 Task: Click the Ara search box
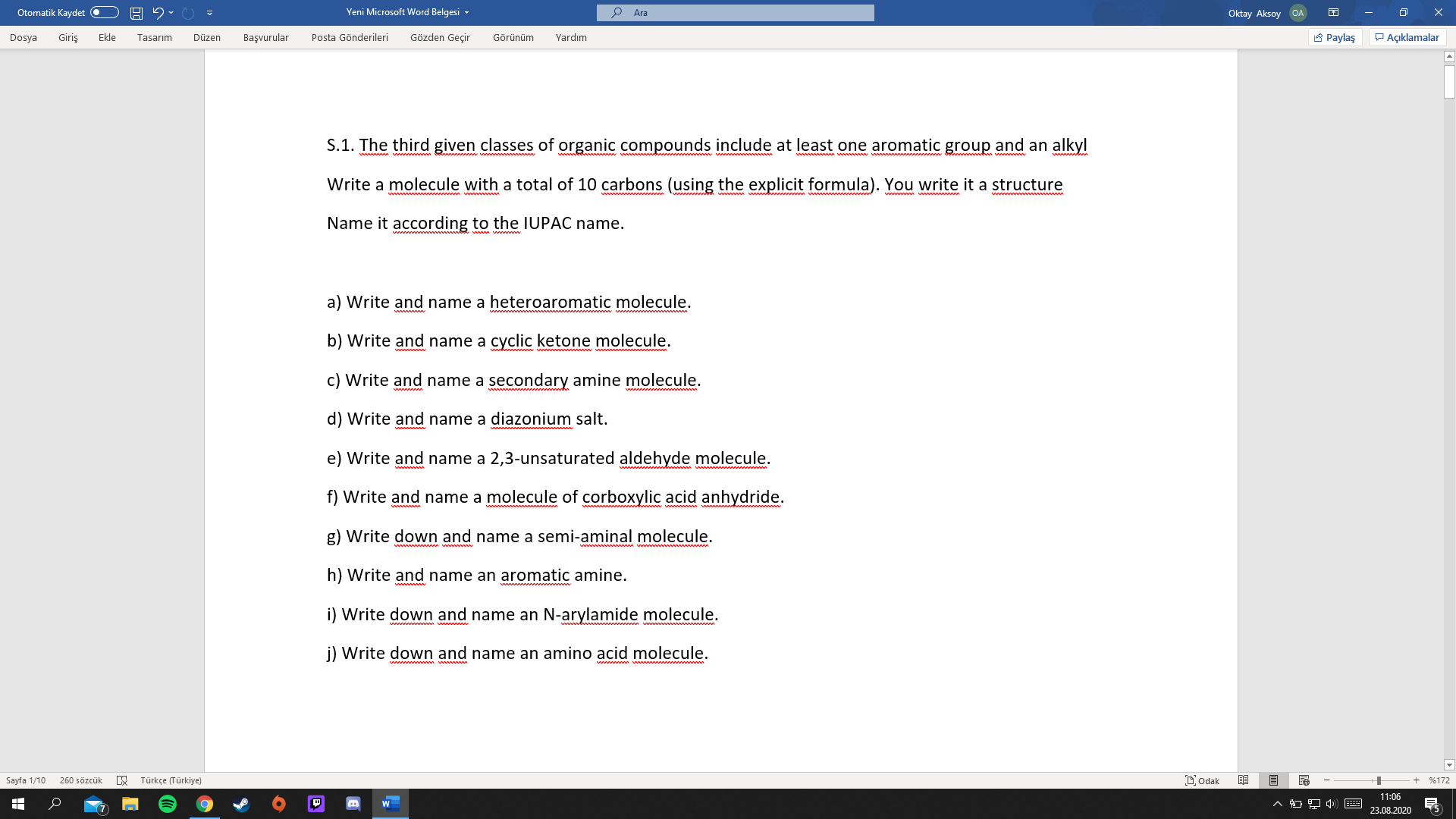(735, 12)
